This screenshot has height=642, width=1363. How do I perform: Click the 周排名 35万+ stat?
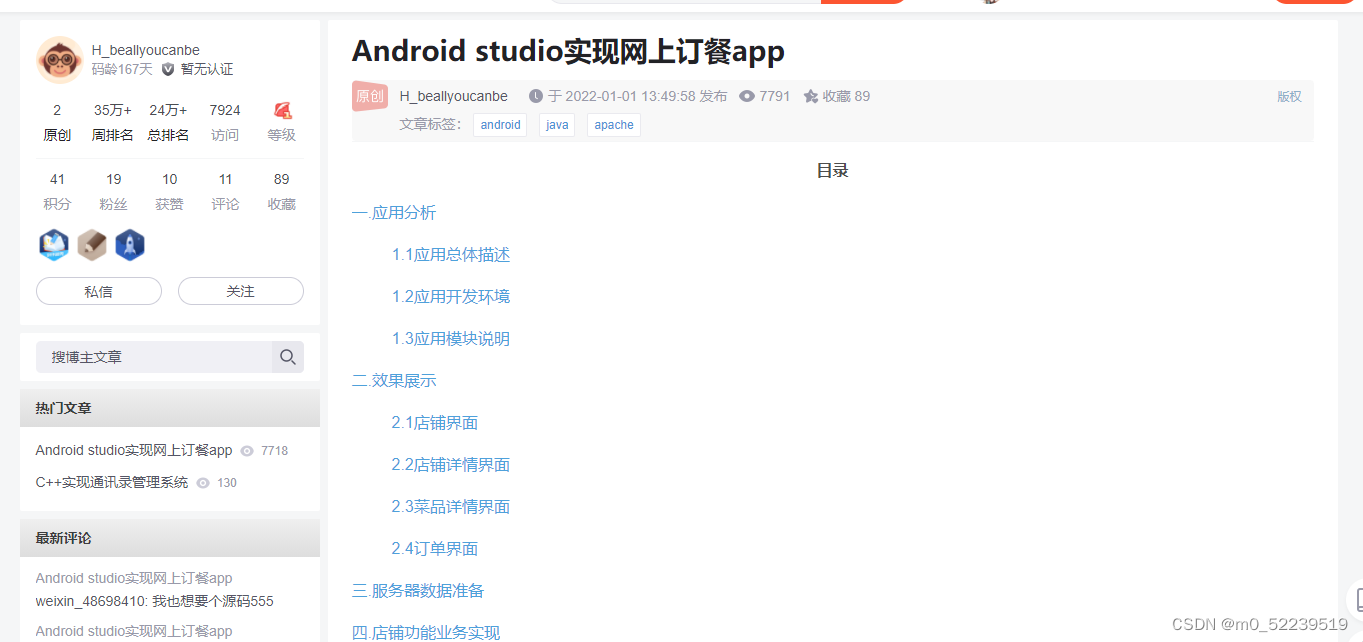[113, 122]
